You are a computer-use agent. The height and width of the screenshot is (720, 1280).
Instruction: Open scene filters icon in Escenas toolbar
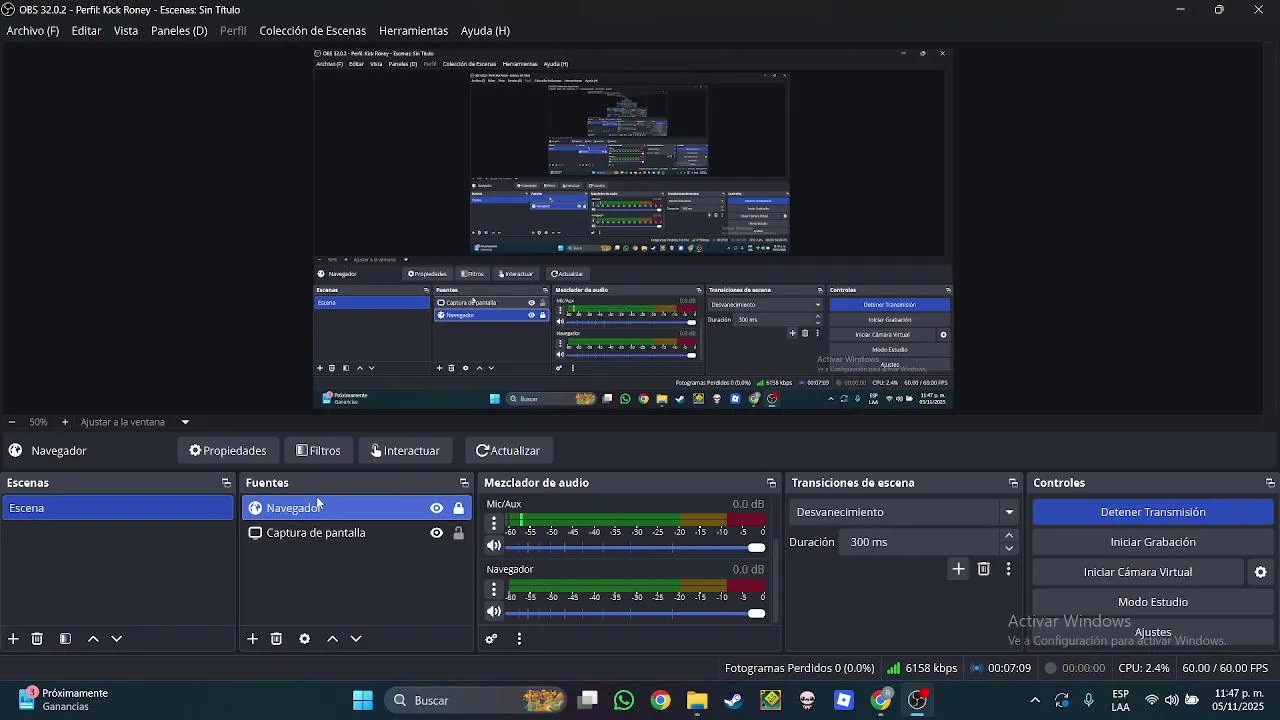(65, 639)
